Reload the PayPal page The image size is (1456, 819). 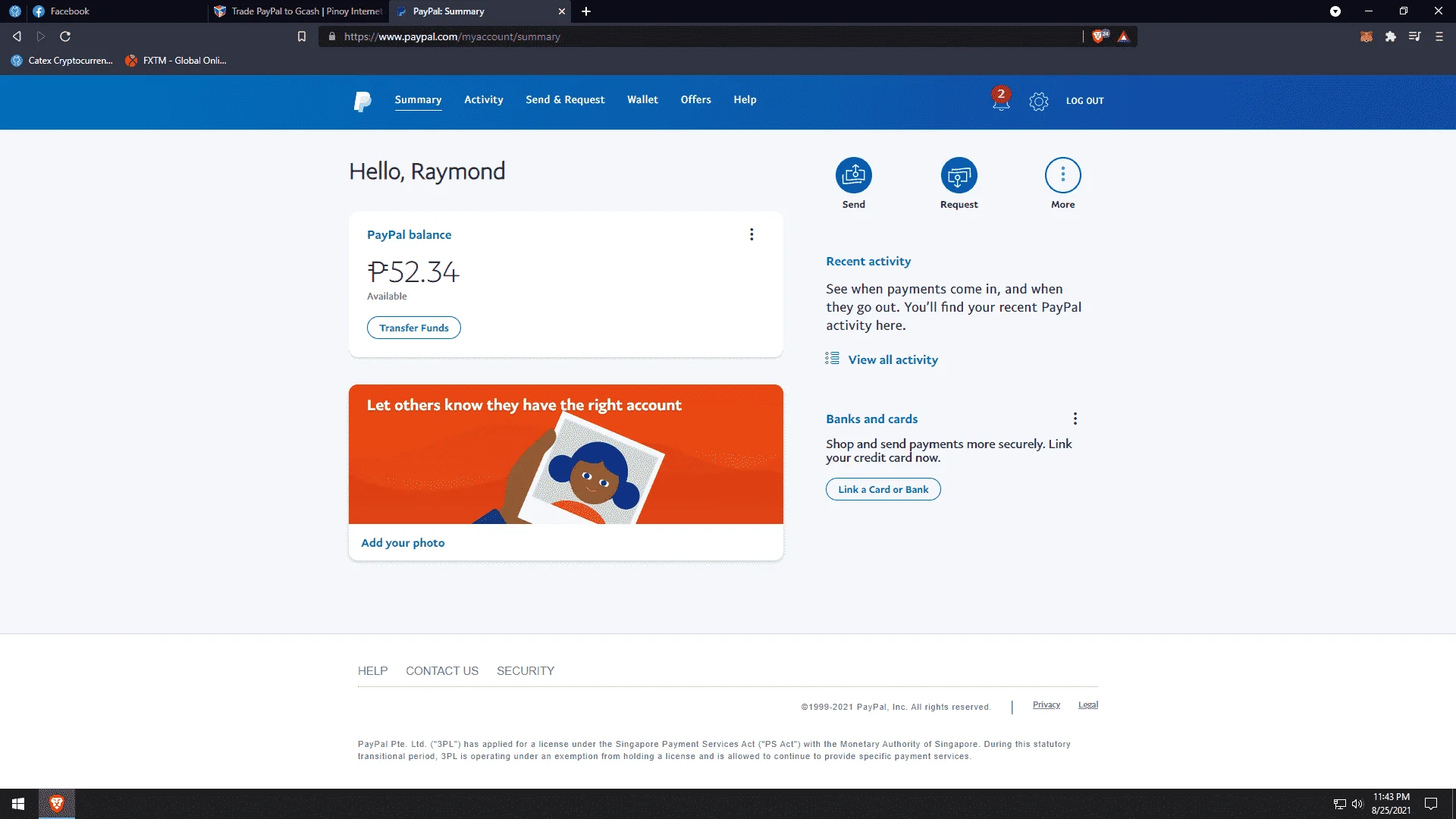click(x=65, y=36)
